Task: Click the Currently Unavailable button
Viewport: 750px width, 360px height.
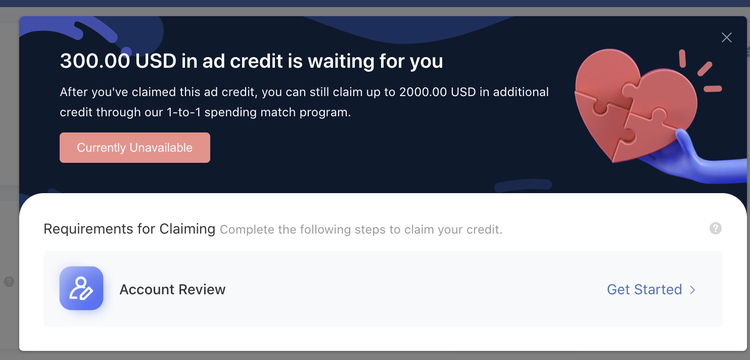Action: (x=135, y=148)
